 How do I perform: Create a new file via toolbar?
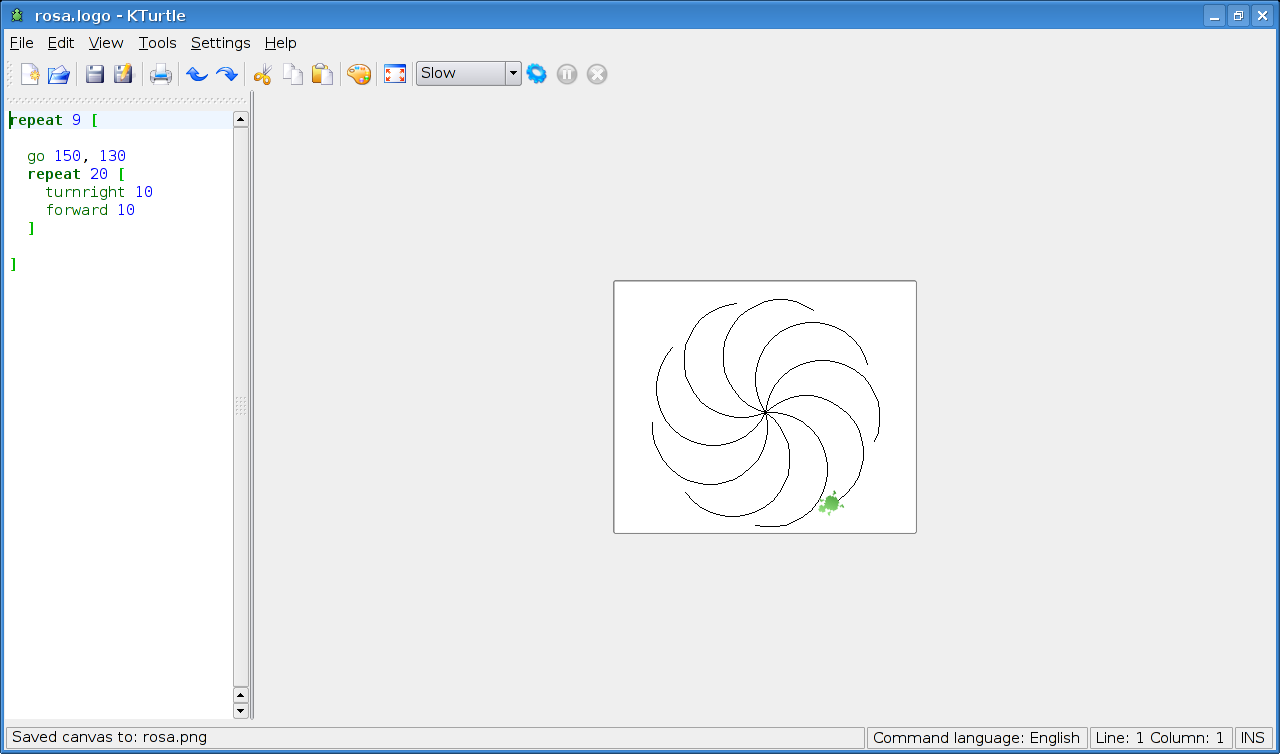click(28, 73)
